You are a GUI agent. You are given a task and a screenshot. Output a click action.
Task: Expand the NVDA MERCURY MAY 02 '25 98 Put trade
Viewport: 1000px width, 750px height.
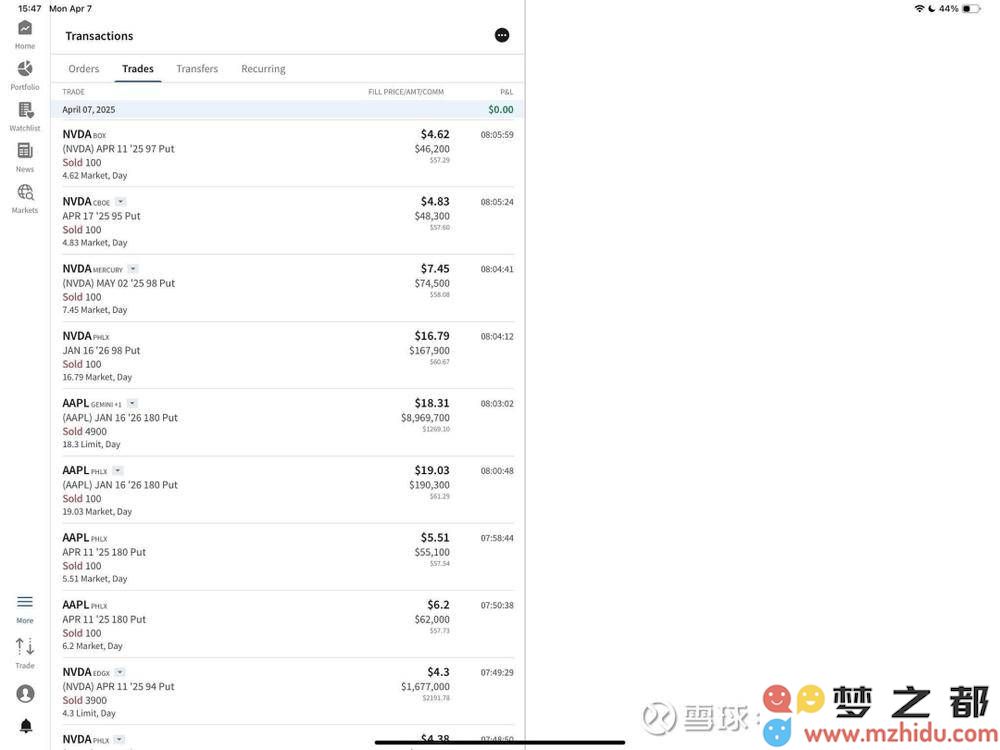(x=133, y=269)
